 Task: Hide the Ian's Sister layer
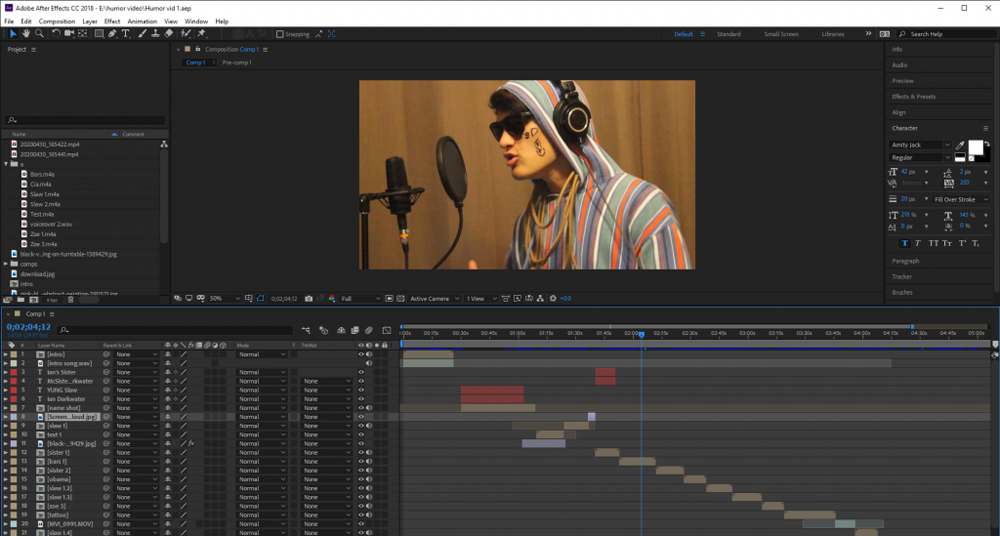361,372
